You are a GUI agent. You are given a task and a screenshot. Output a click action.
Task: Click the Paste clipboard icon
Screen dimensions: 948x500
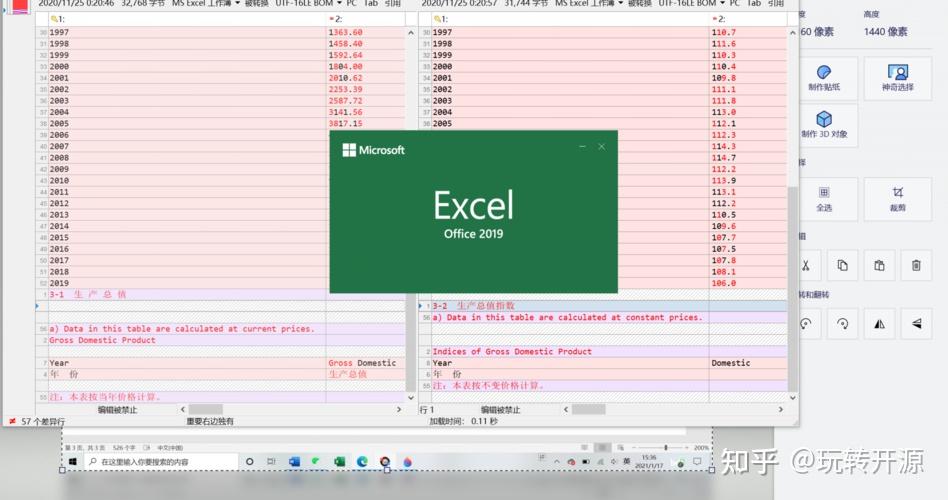[879, 265]
